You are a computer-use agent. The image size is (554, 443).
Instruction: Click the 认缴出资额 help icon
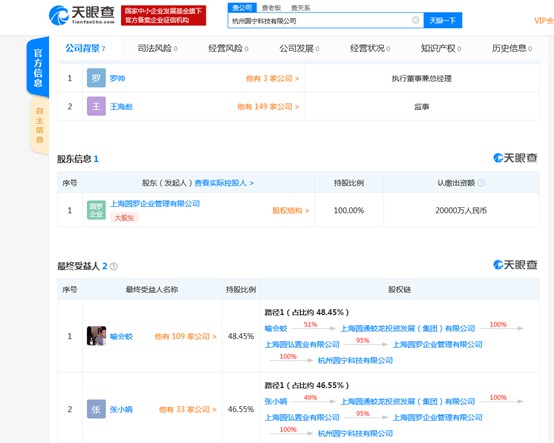(x=481, y=183)
